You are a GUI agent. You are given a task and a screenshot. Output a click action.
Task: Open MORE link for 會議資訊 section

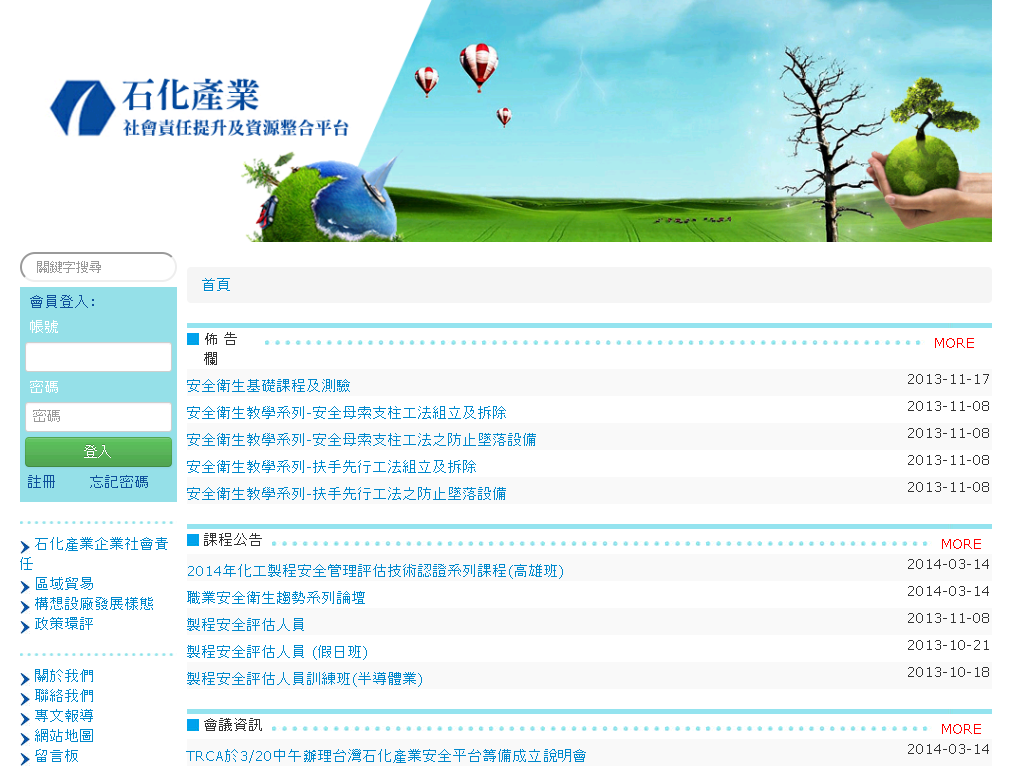coord(961,729)
